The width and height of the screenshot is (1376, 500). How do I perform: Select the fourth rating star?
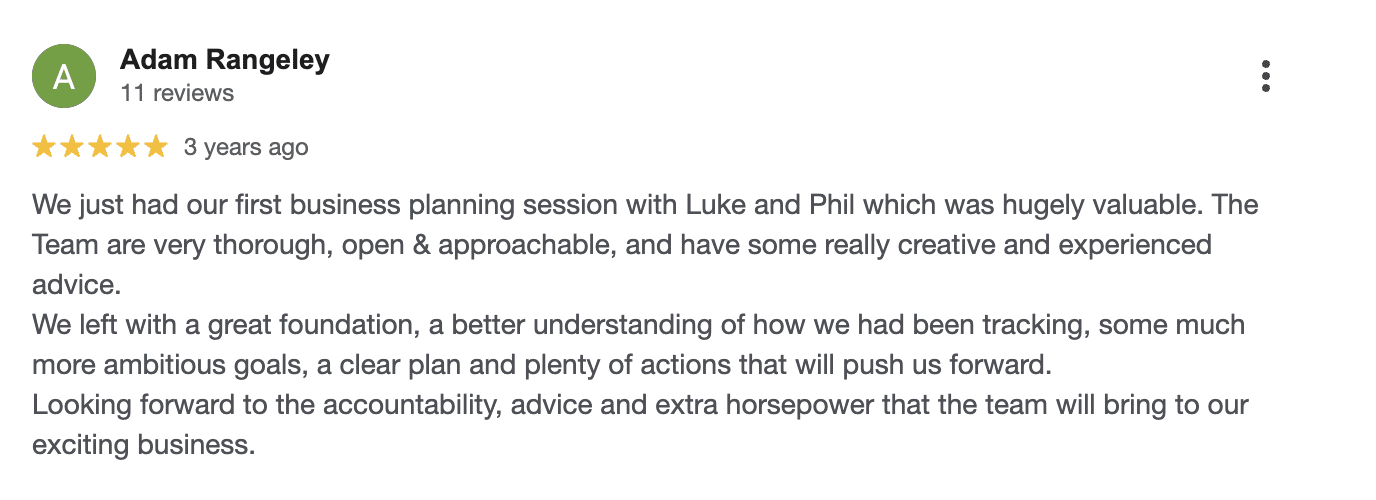pos(128,148)
